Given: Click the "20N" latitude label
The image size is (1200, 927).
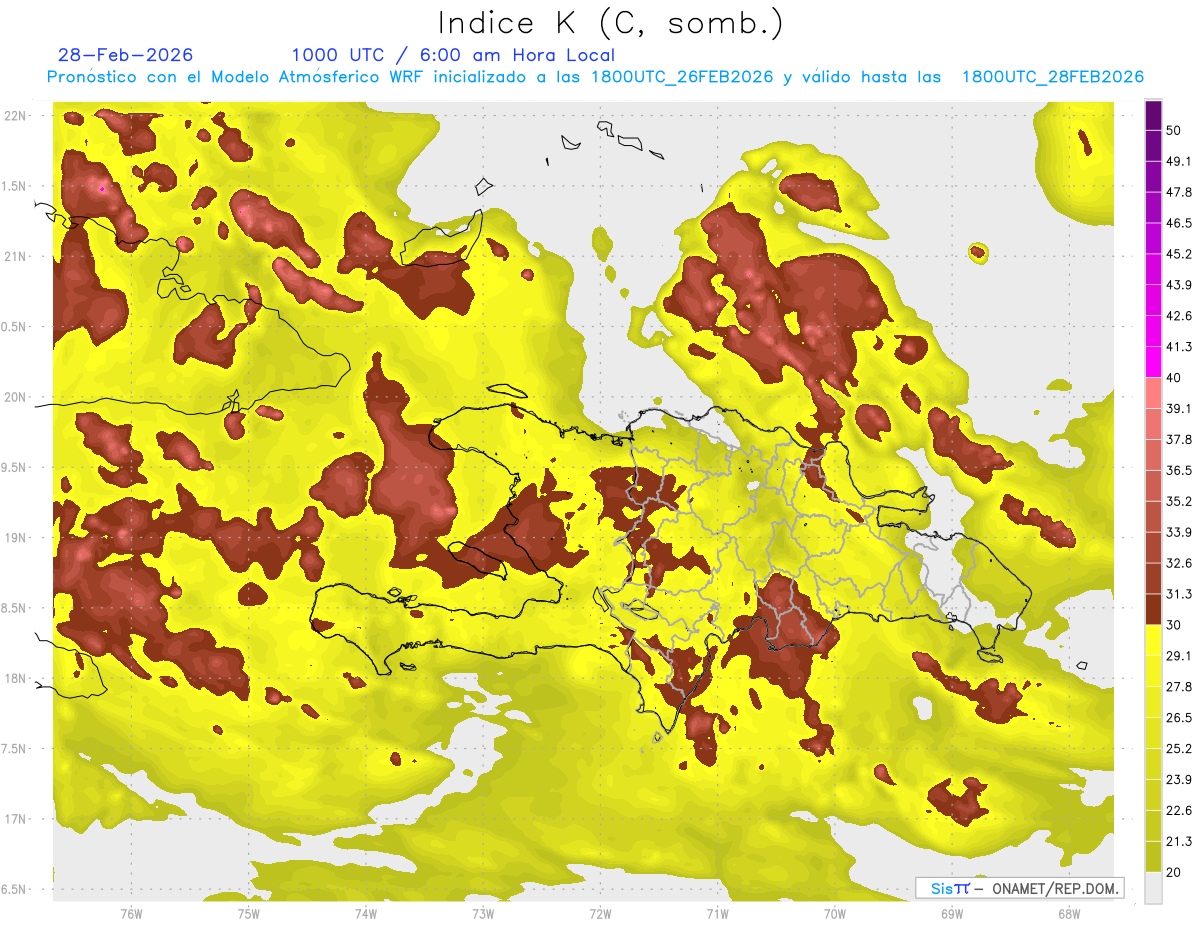Looking at the screenshot, I should pos(15,397).
